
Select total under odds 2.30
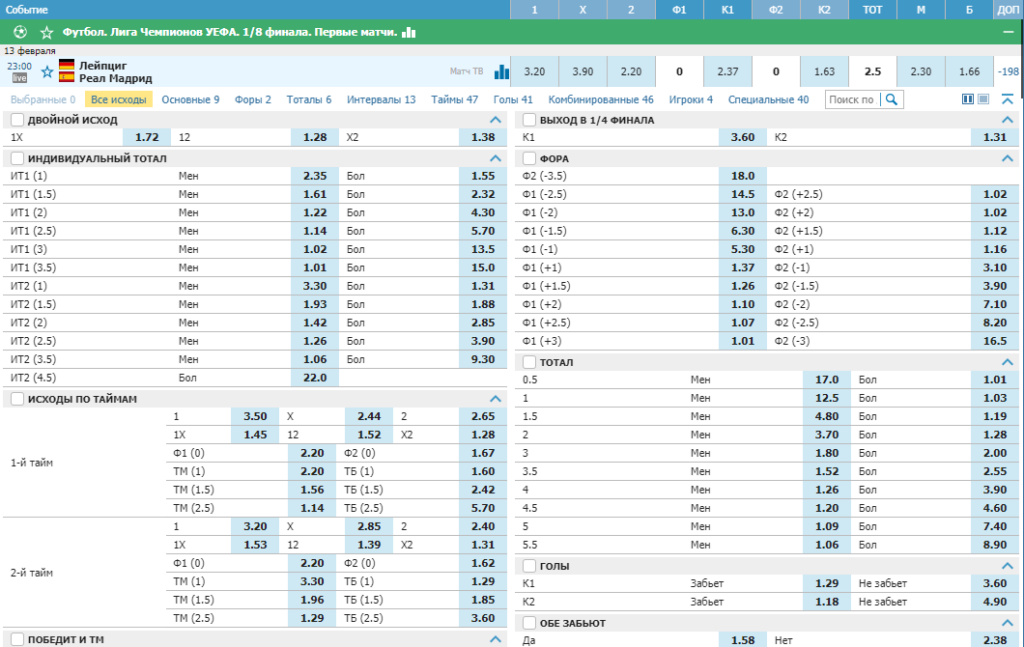921,72
